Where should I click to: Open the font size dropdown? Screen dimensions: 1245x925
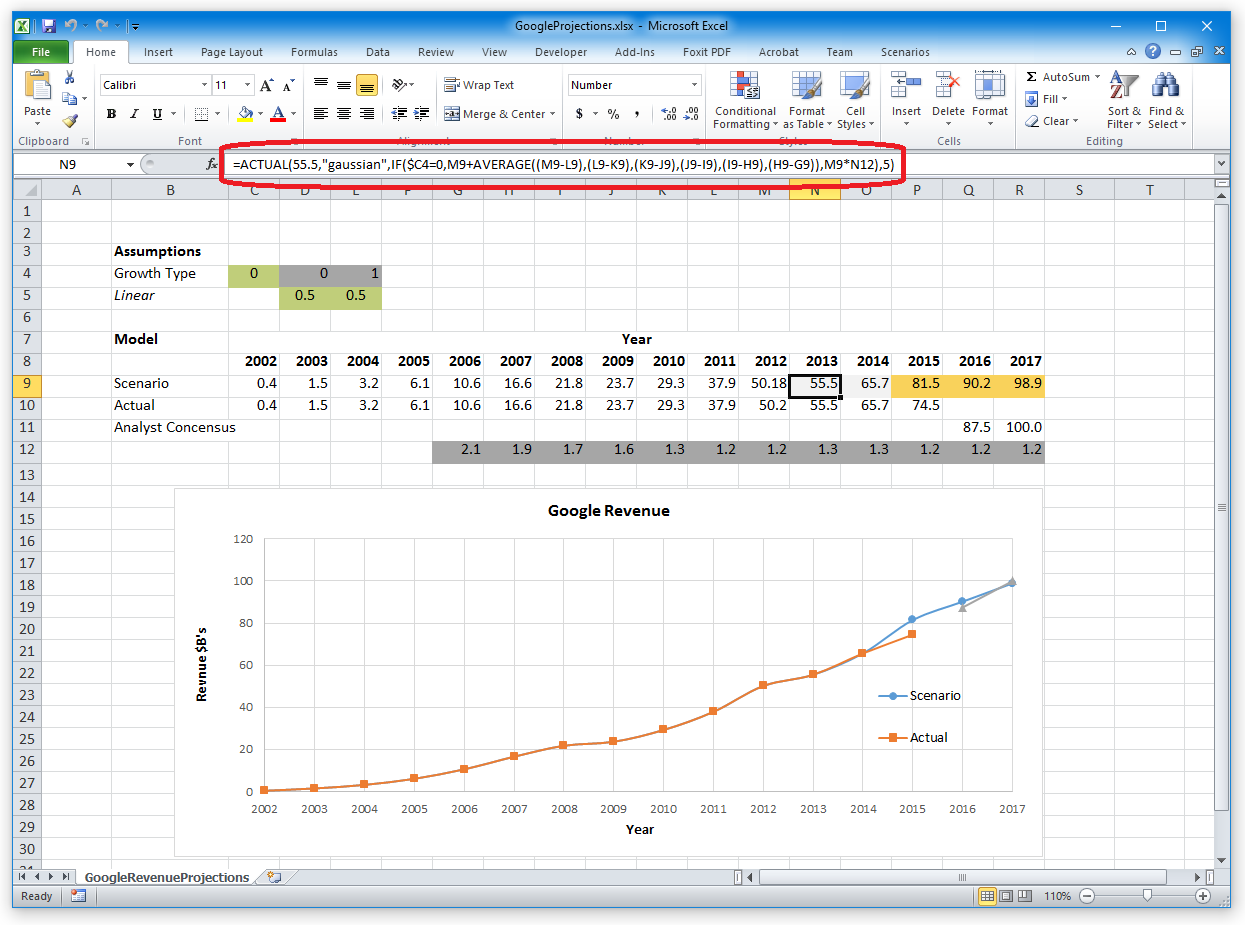(x=248, y=86)
